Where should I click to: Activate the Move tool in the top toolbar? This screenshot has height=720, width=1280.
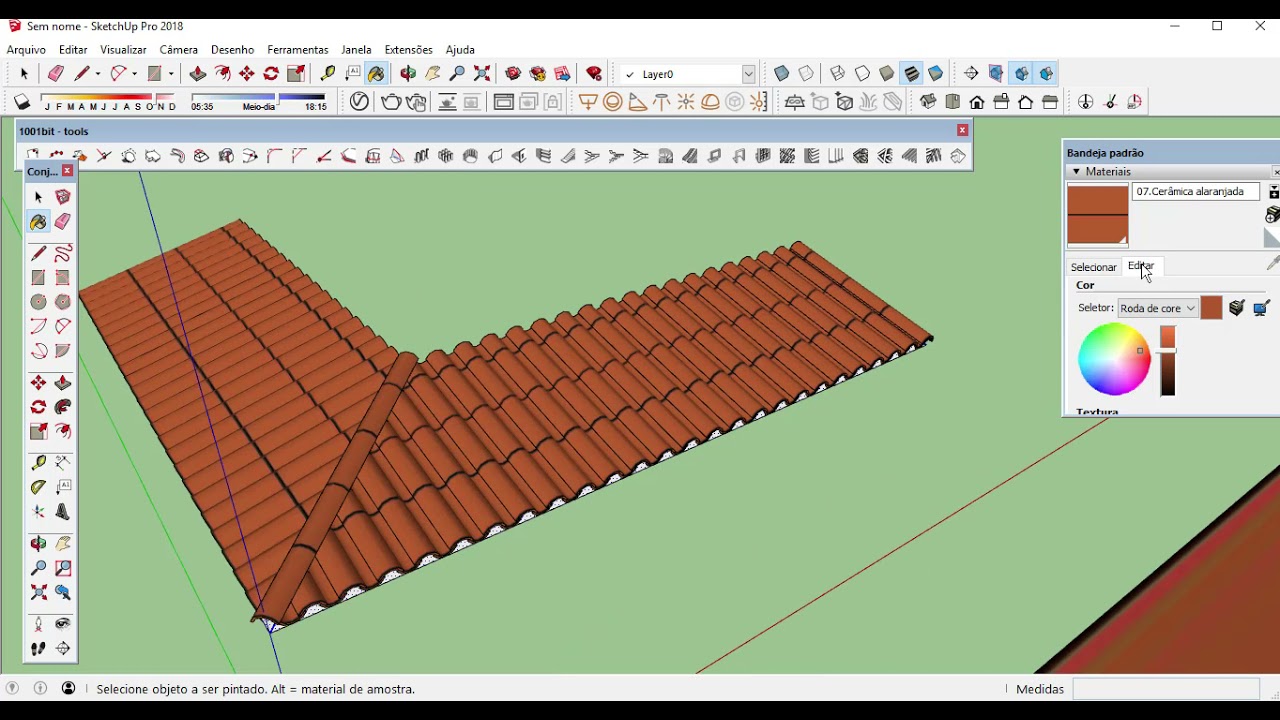(247, 74)
